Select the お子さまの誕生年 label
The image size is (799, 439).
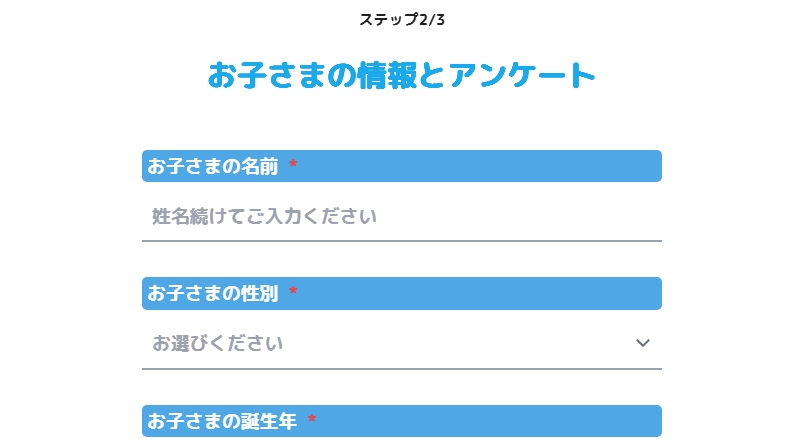(222, 421)
